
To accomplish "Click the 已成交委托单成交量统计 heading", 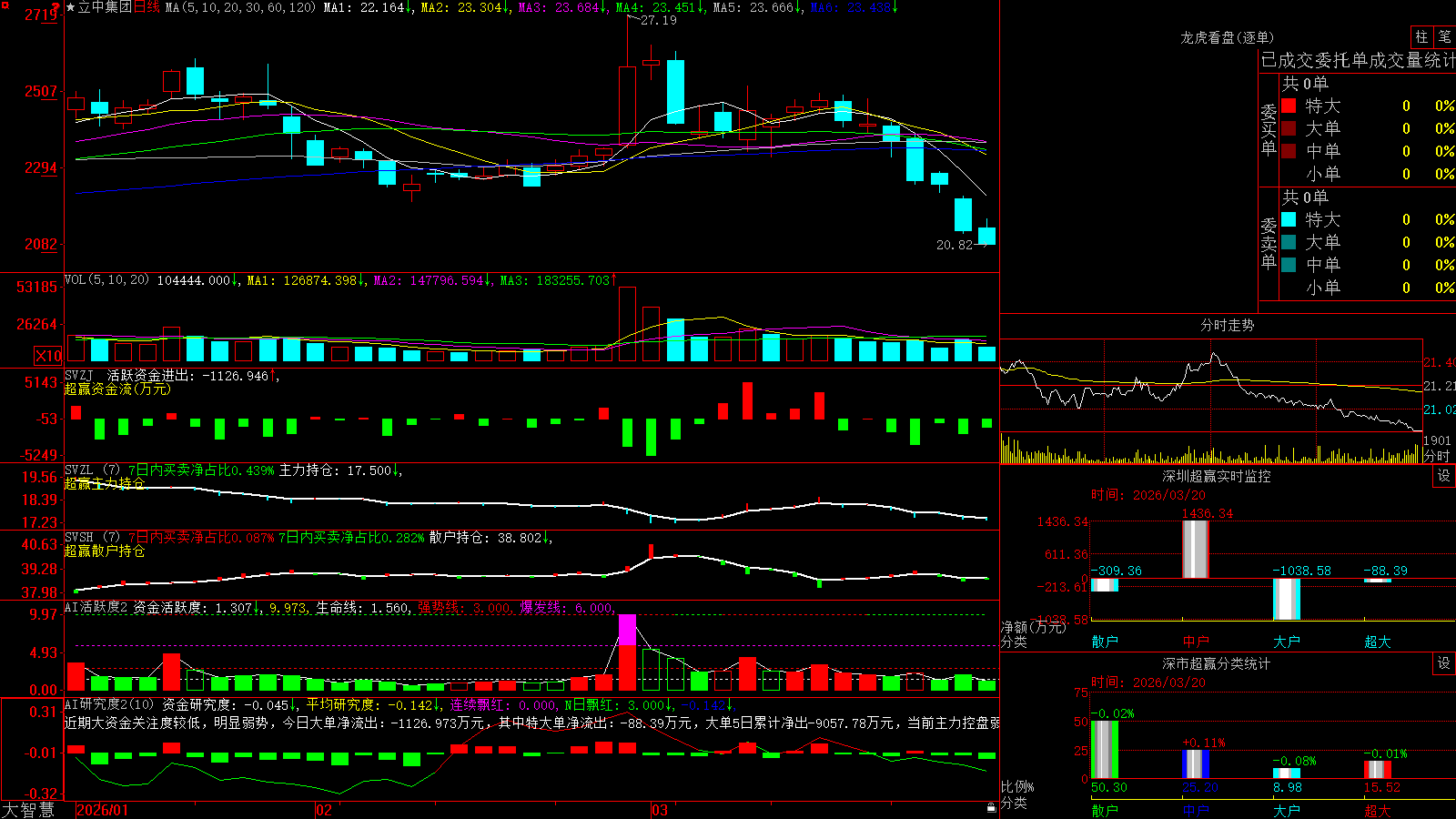I will [x=1358, y=60].
